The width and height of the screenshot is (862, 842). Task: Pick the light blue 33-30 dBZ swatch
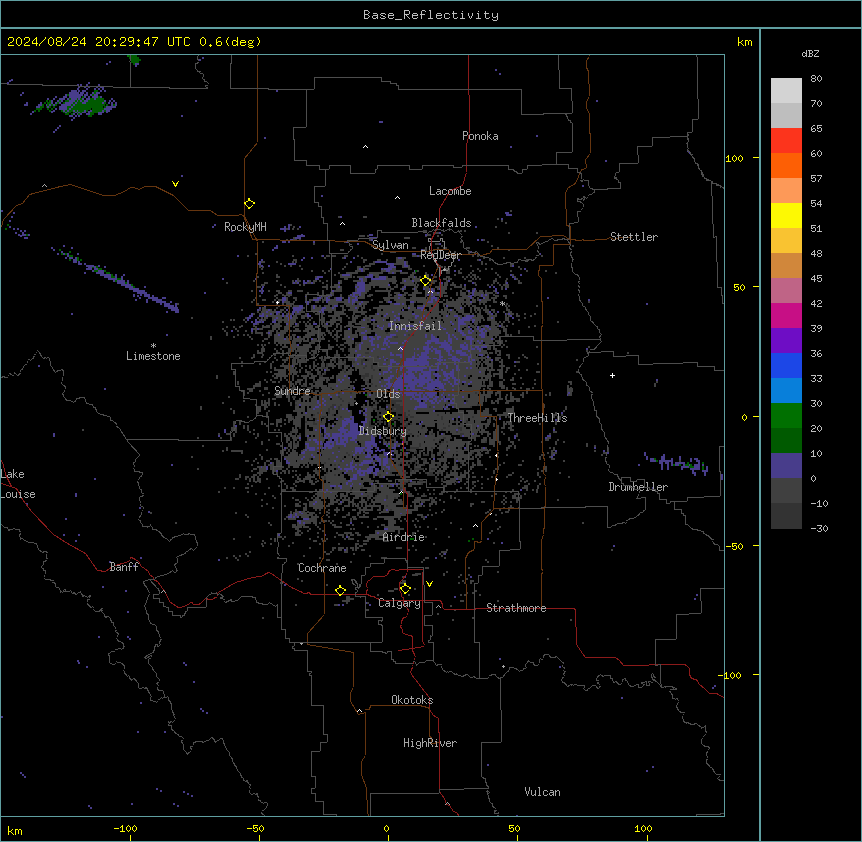[x=786, y=391]
